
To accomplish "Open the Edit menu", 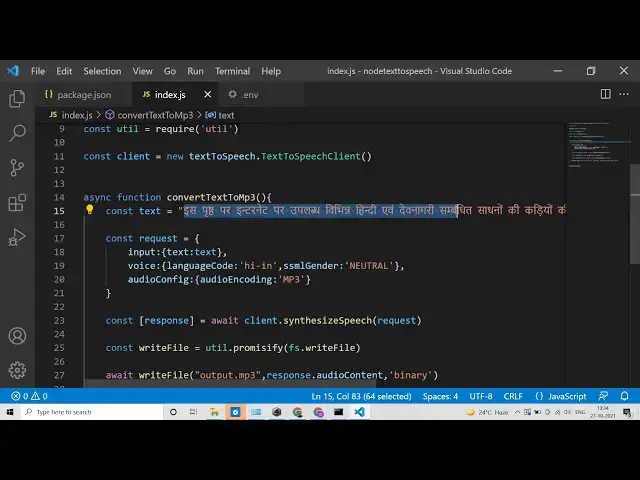I will pyautogui.click(x=64, y=71).
